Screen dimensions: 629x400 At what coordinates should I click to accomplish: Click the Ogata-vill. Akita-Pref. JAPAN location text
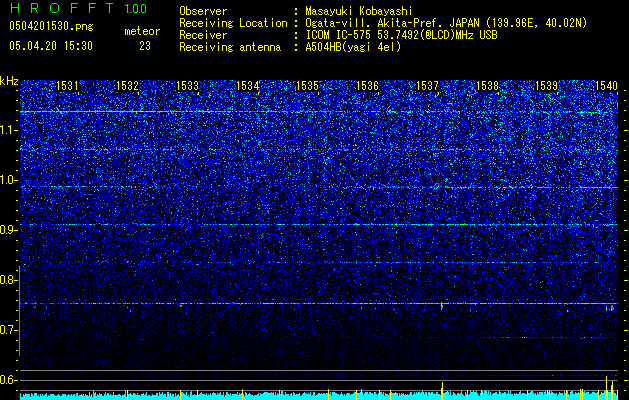tap(446, 23)
